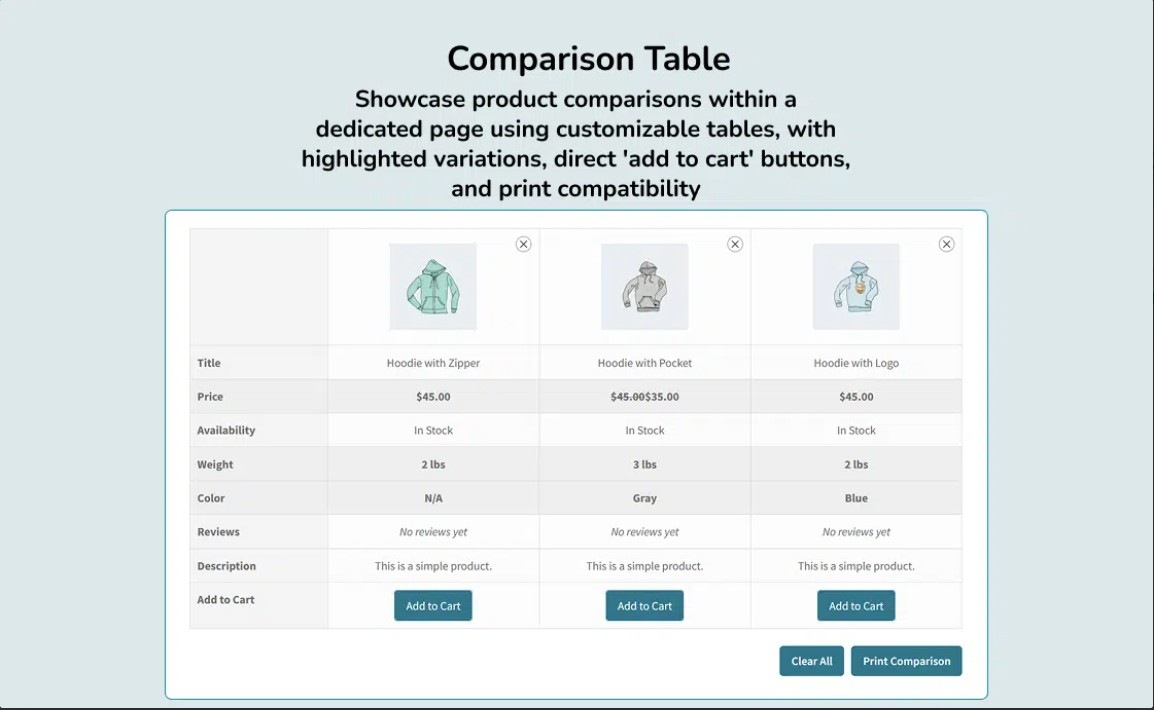The image size is (1154, 710).
Task: Click the Add to Cart row label
Action: [225, 600]
